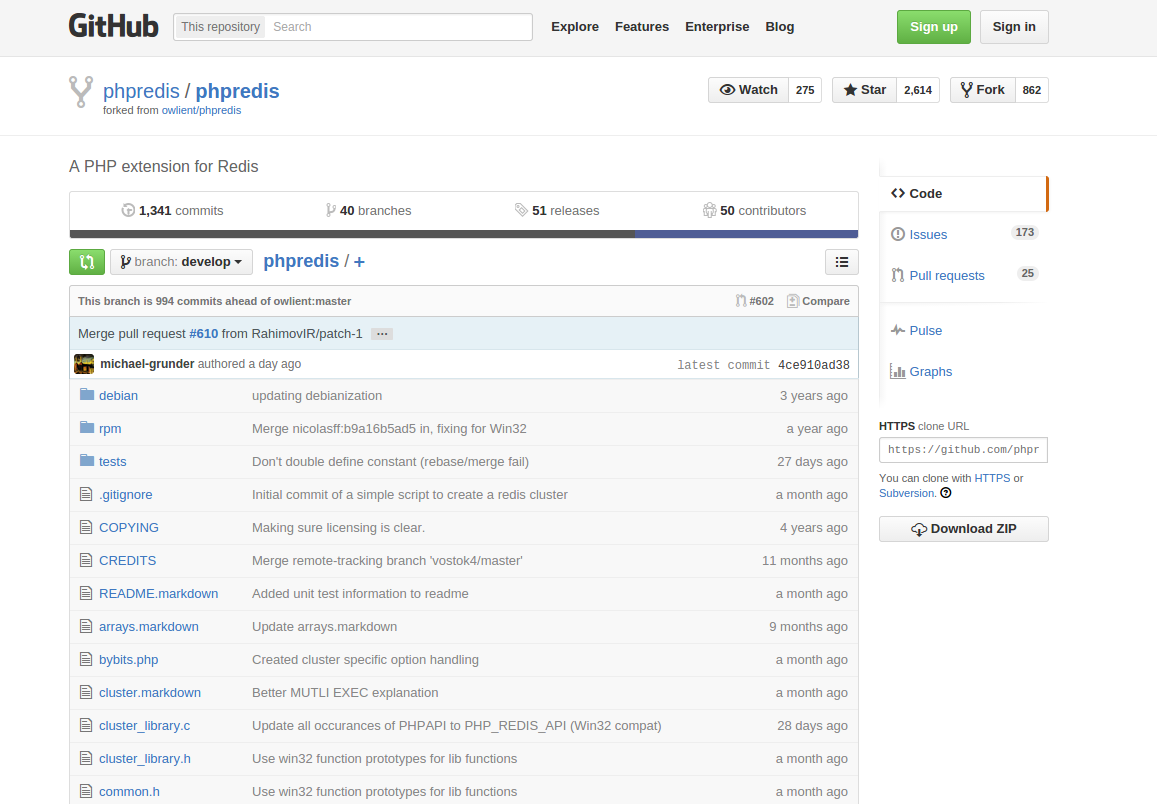
Task: Click the Watch button
Action: click(748, 90)
